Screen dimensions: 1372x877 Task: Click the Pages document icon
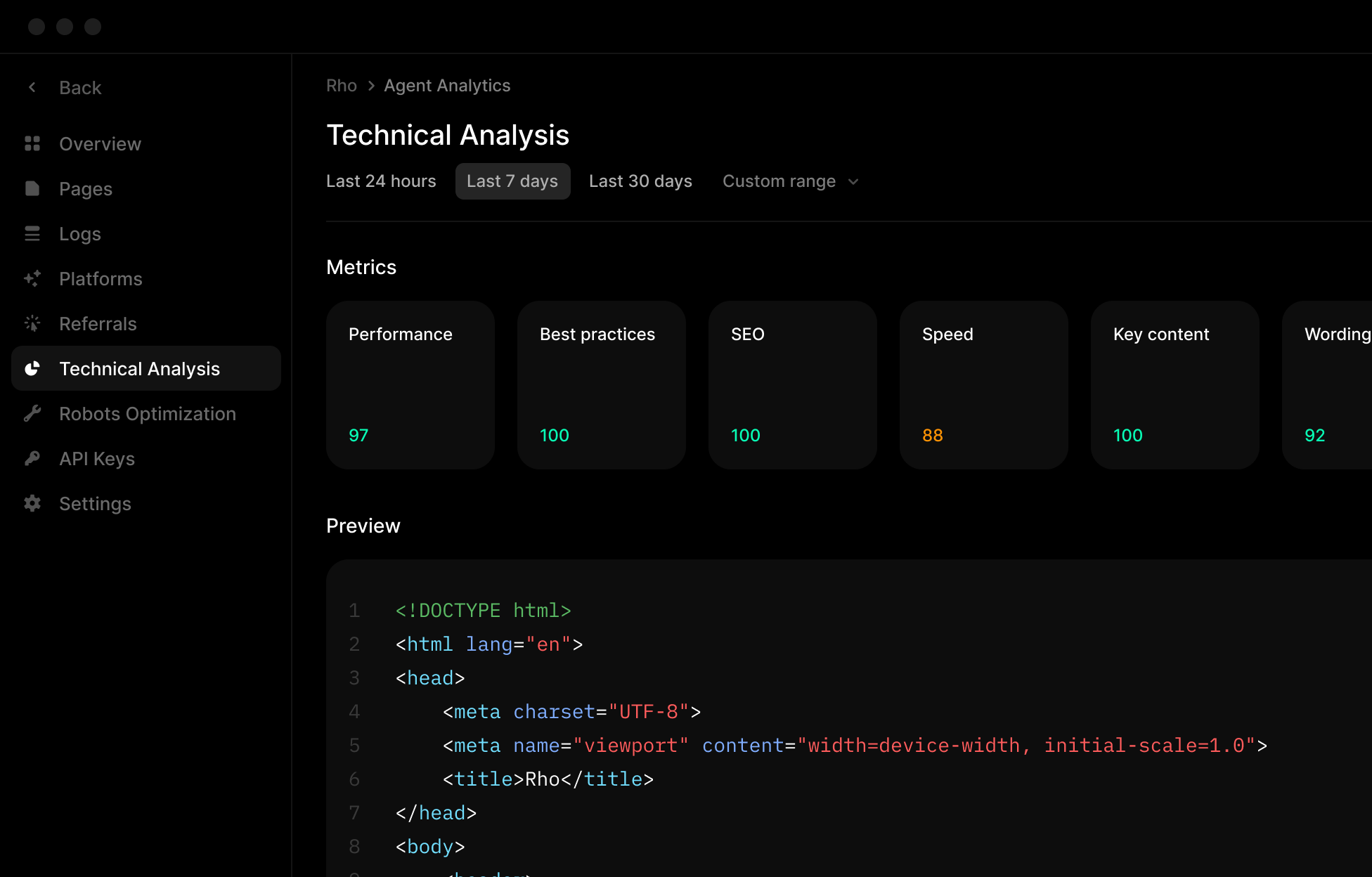coord(32,188)
